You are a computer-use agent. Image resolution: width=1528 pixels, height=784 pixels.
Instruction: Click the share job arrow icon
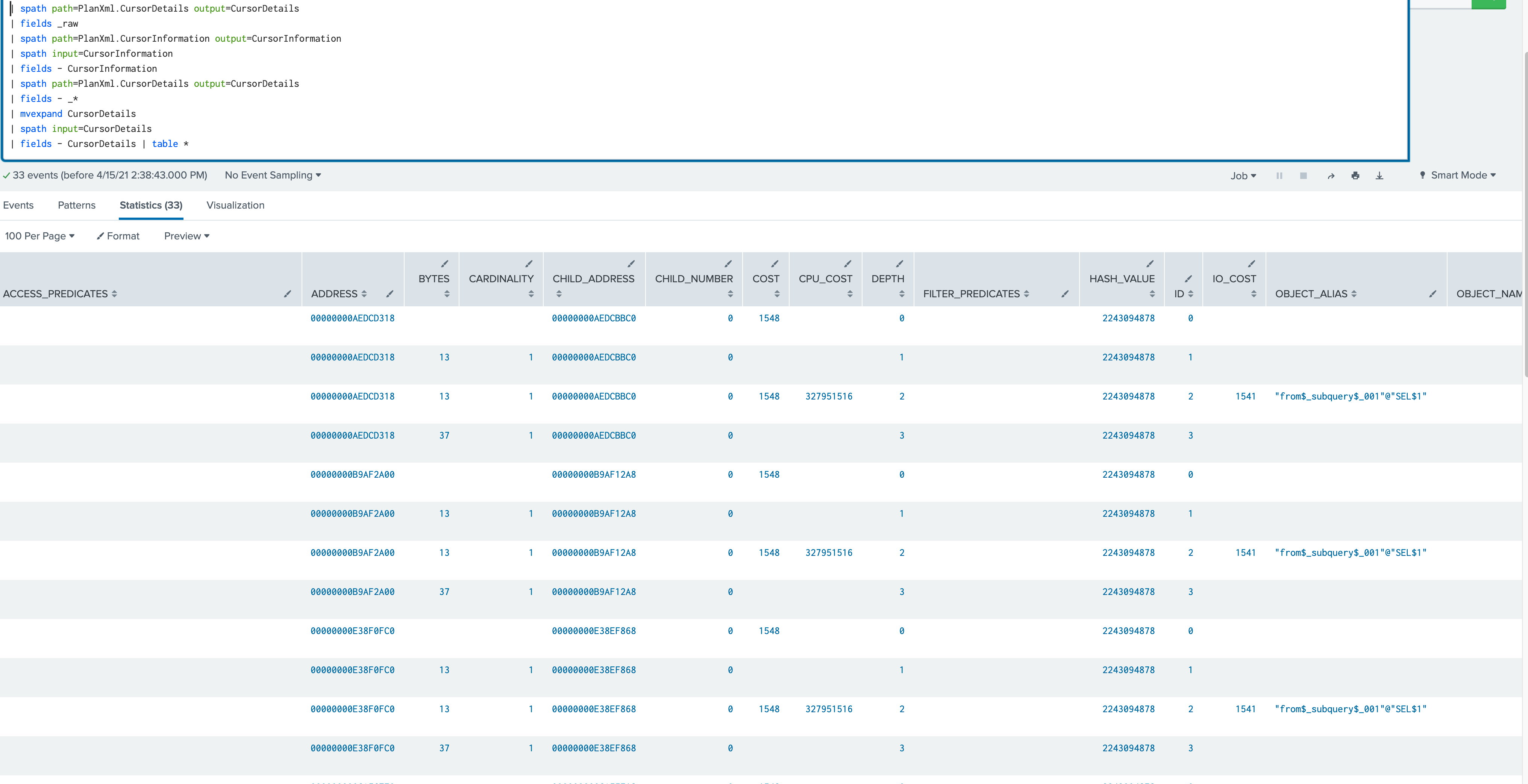[x=1331, y=176]
